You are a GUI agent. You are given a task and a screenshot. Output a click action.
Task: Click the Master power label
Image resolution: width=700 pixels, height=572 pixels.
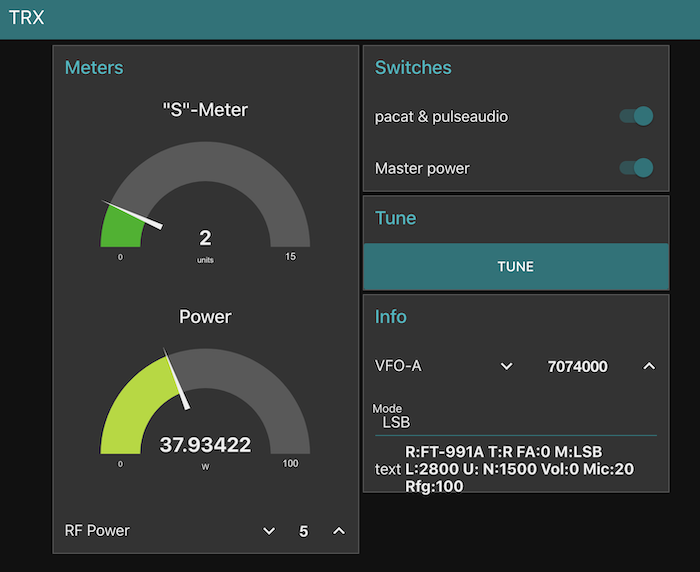pyautogui.click(x=422, y=168)
